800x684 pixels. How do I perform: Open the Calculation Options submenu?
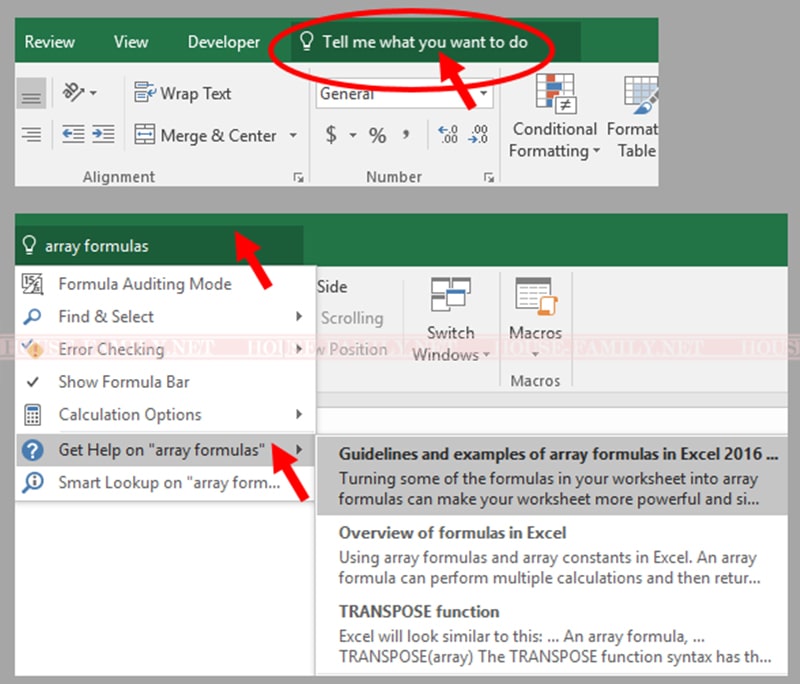pos(164,414)
